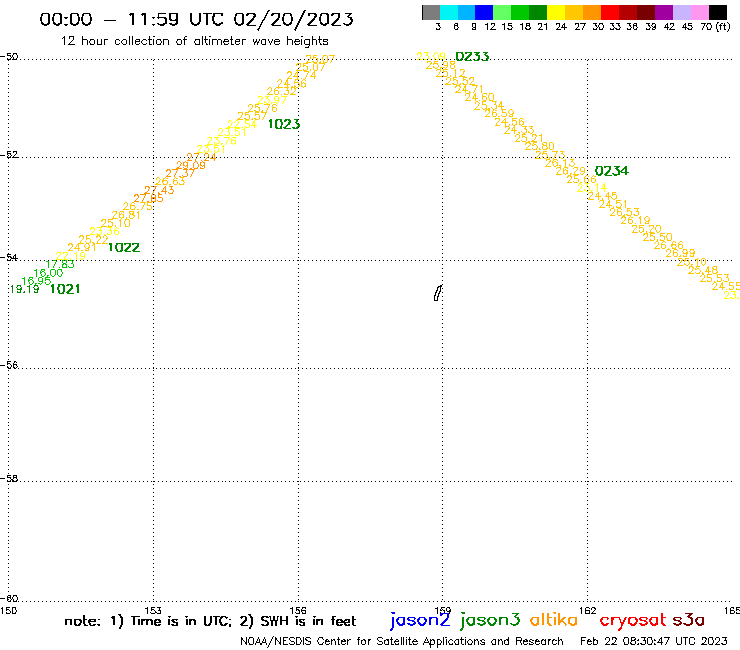Click wave height value 26.32
Image resolution: width=740 pixels, height=650 pixels.
coord(281,92)
